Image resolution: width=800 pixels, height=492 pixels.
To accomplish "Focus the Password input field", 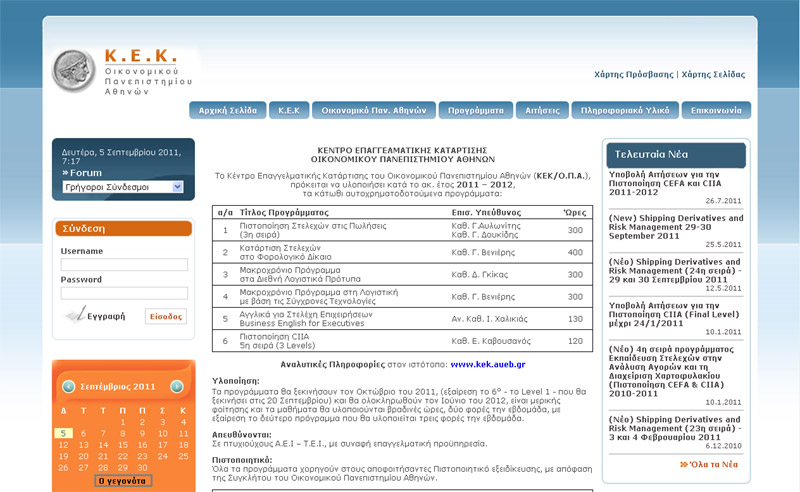I will click(x=124, y=293).
